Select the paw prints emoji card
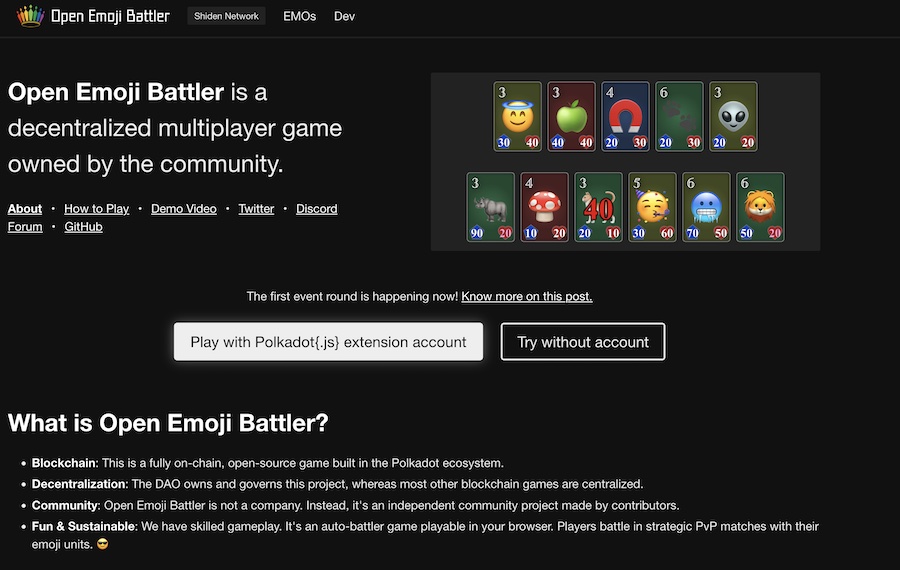The height and width of the screenshot is (570, 900). coord(679,117)
